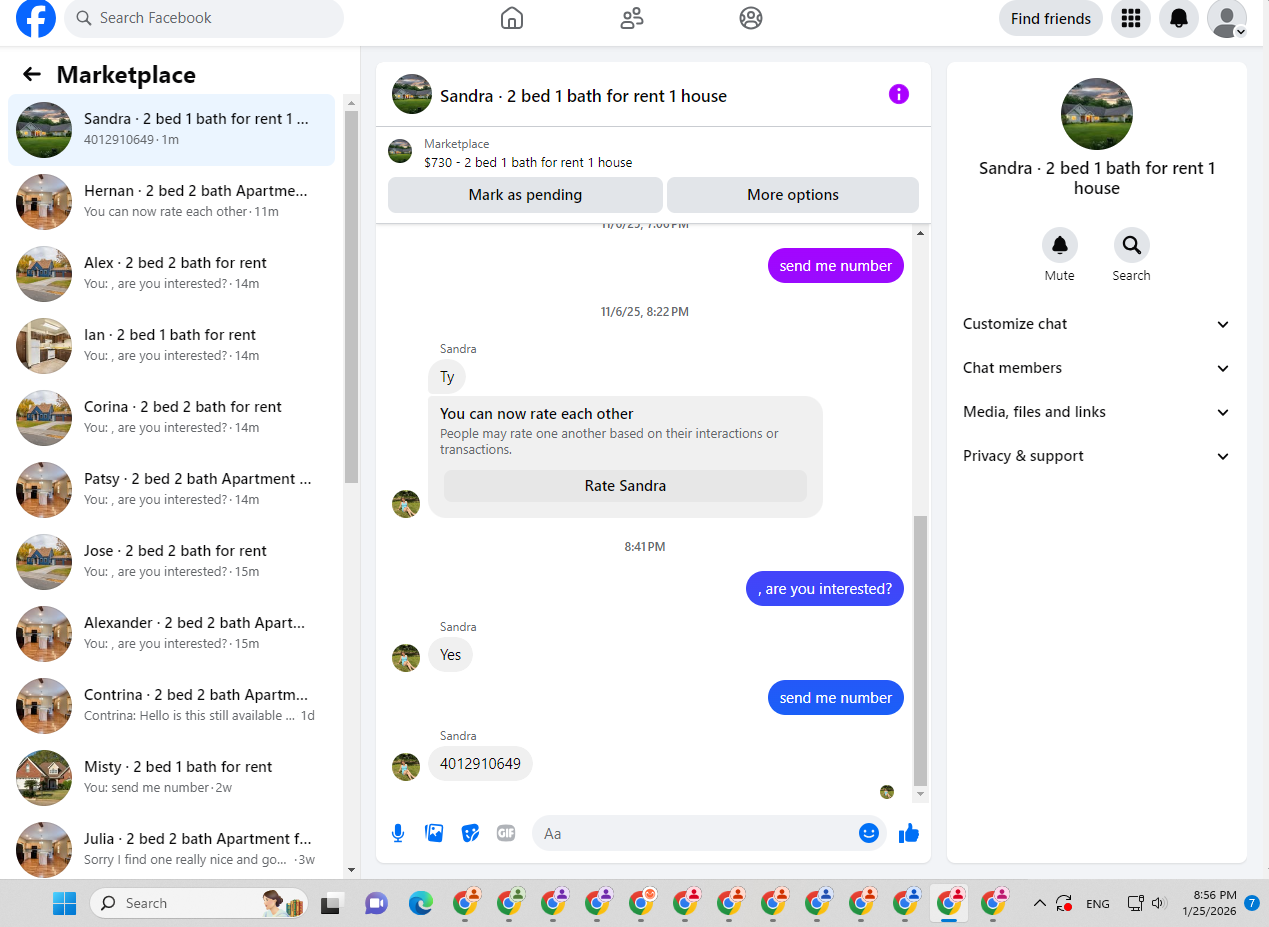This screenshot has width=1269, height=927.
Task: Open the Friends tab icon
Action: tap(632, 18)
